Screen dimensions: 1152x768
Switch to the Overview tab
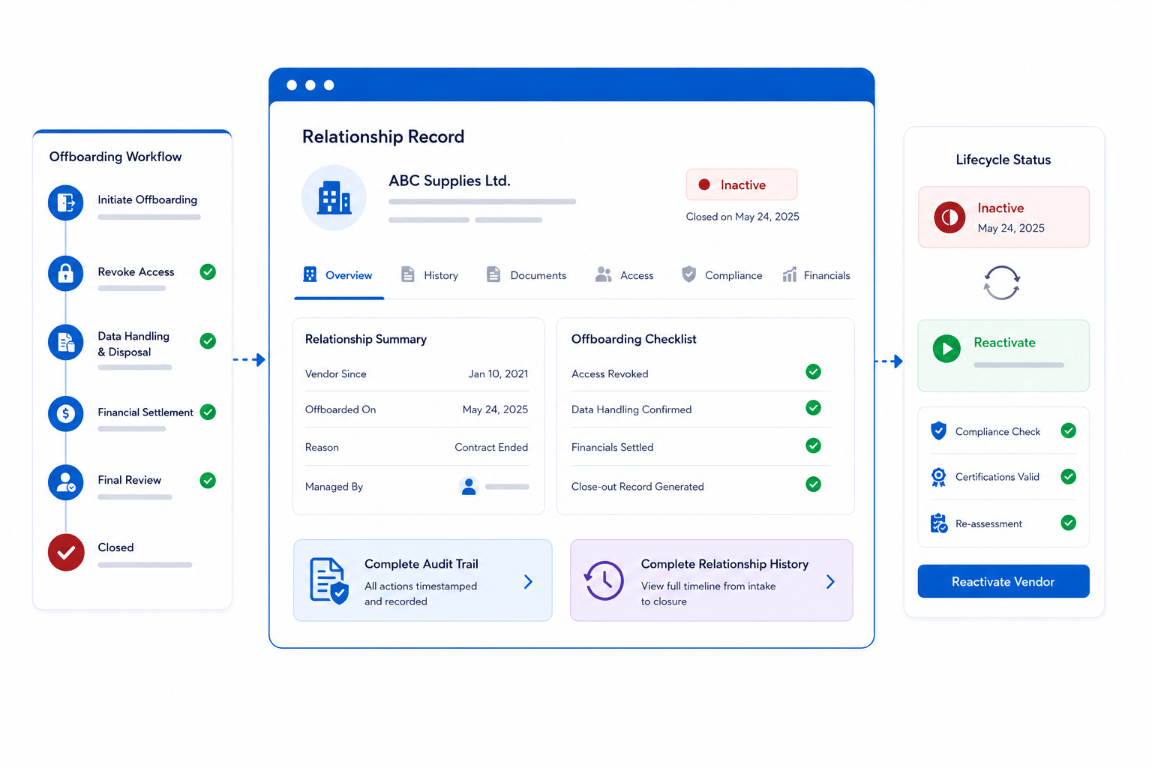tap(339, 276)
